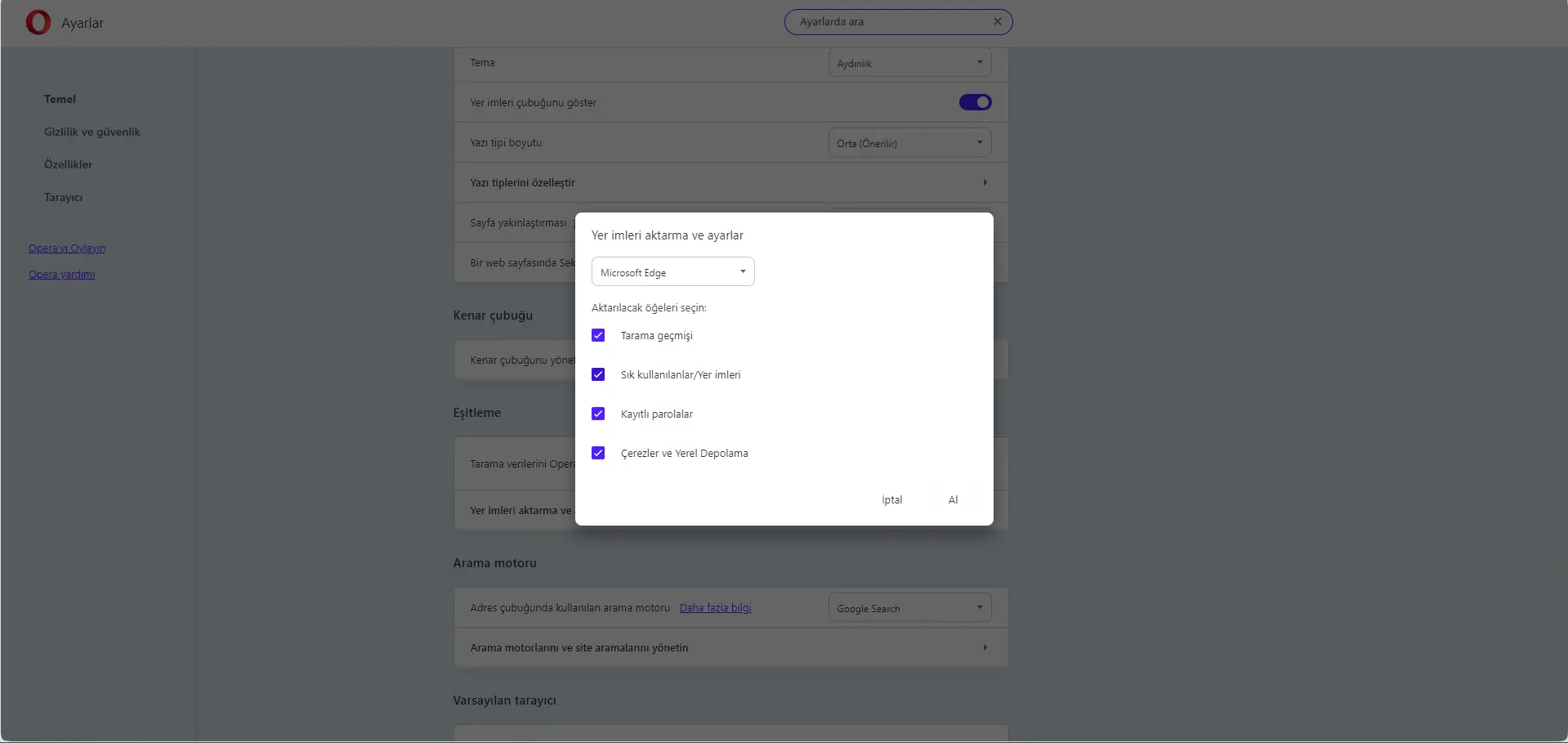Select Tarayıcı in the sidebar
The image size is (1568, 743).
pos(63,197)
